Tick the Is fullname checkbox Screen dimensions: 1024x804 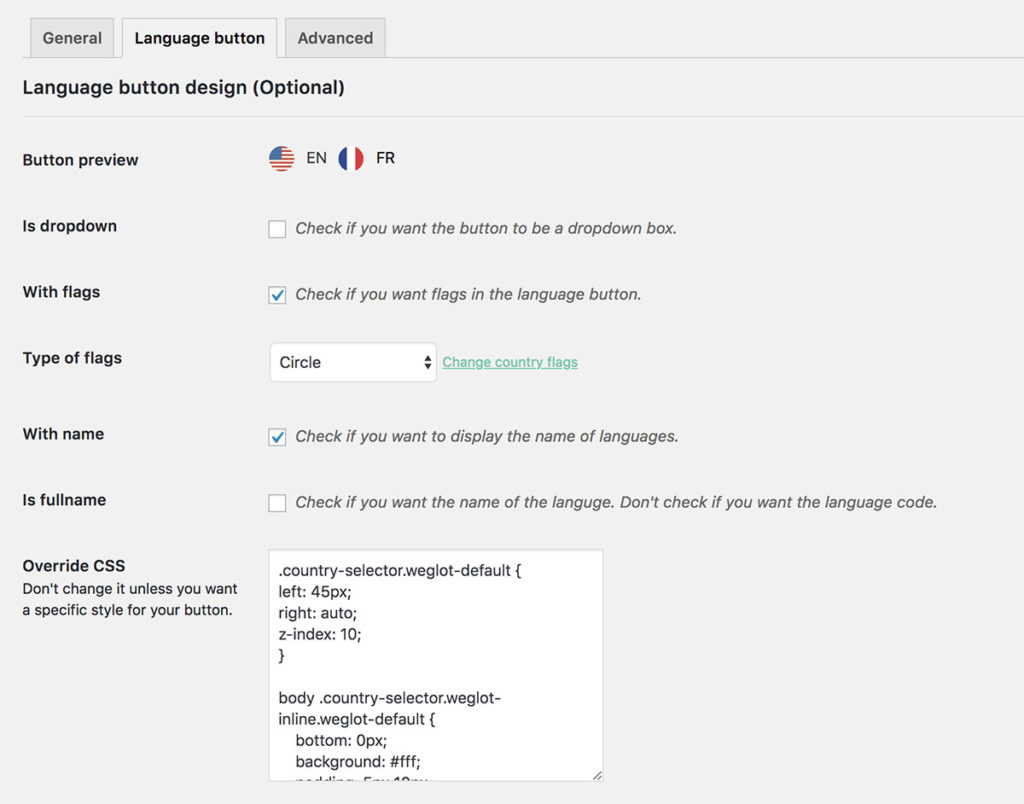[x=277, y=503]
